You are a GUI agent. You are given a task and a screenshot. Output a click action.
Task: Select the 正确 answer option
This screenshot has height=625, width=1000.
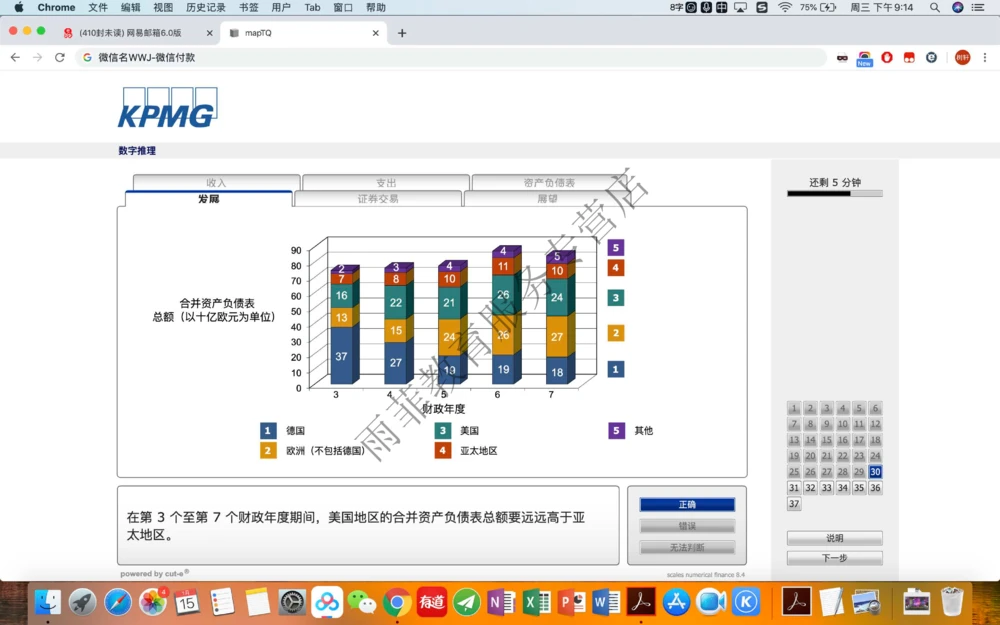point(687,506)
